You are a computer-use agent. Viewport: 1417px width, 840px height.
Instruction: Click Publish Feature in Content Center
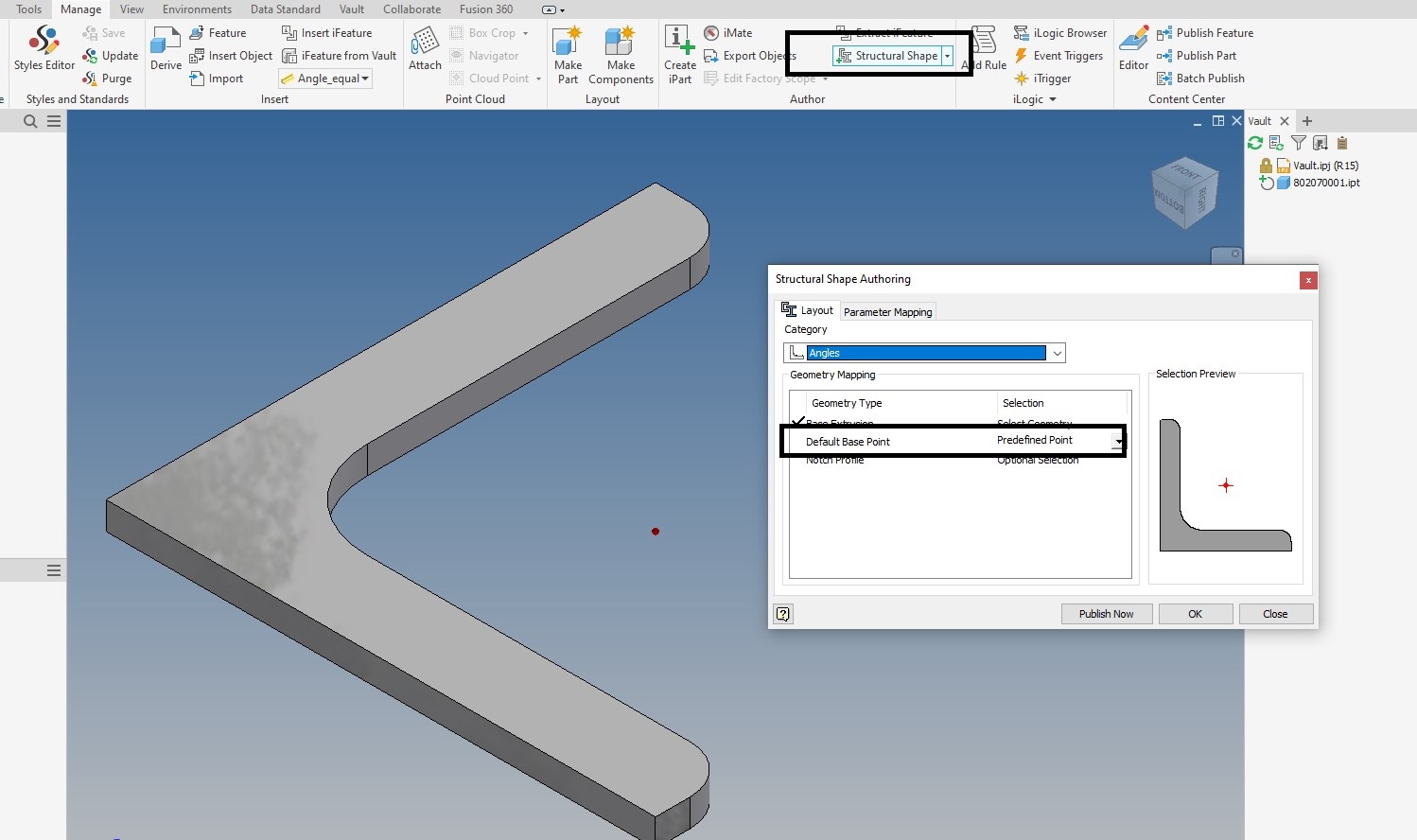tap(1205, 33)
